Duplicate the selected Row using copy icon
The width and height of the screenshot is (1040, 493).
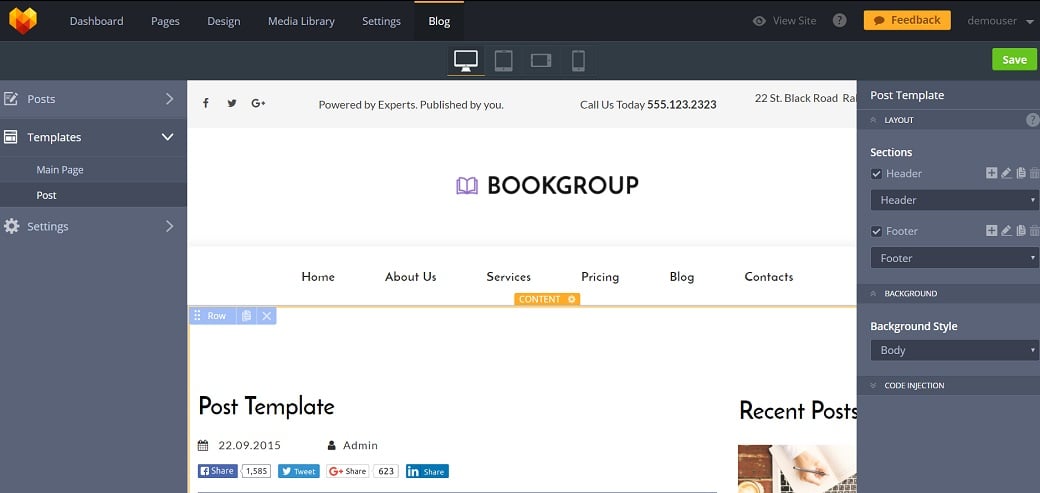[x=246, y=316]
